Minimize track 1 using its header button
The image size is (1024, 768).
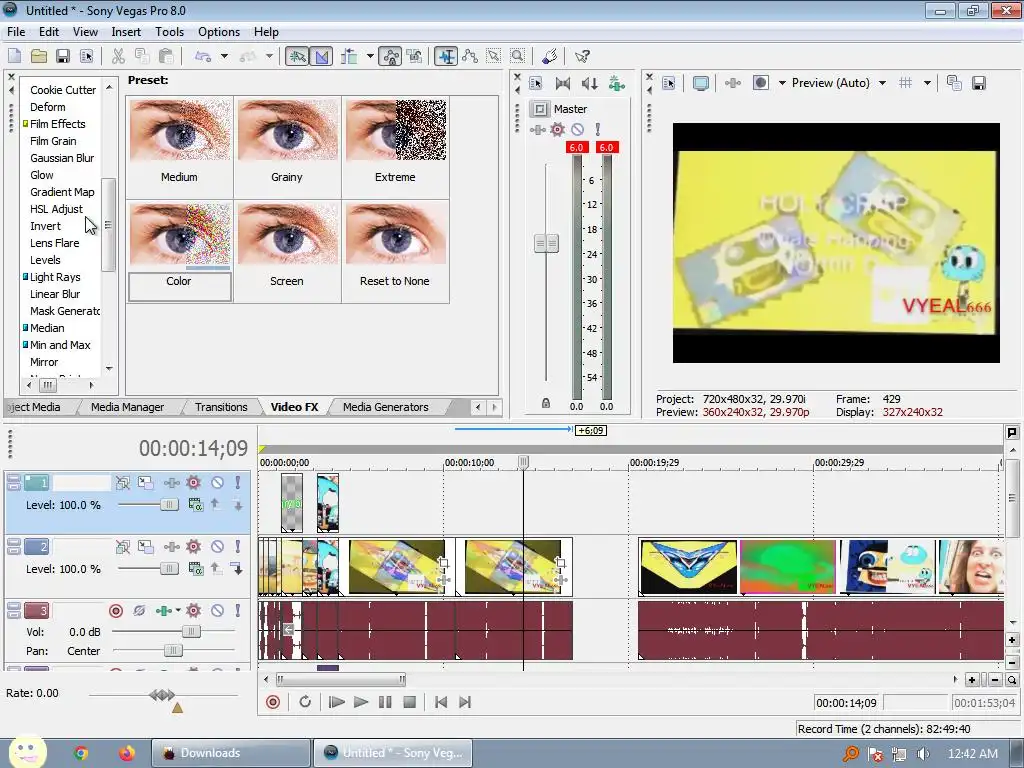14,479
